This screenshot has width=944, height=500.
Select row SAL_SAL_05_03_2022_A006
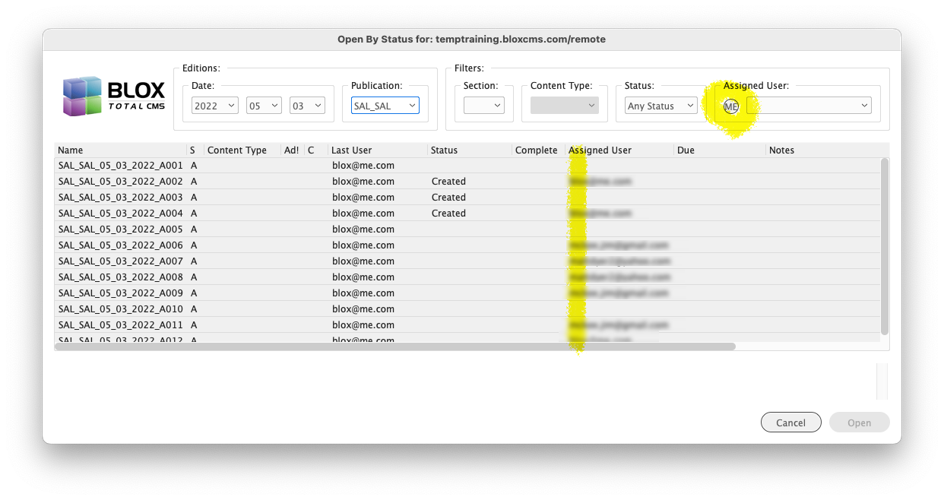467,245
